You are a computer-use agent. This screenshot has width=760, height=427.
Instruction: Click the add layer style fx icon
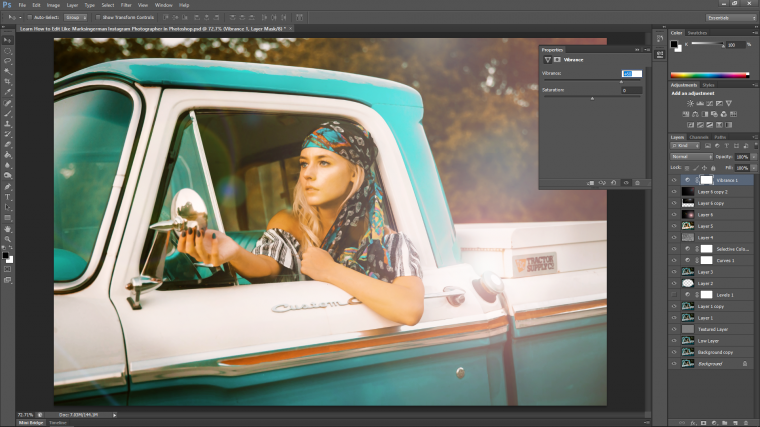(x=693, y=423)
